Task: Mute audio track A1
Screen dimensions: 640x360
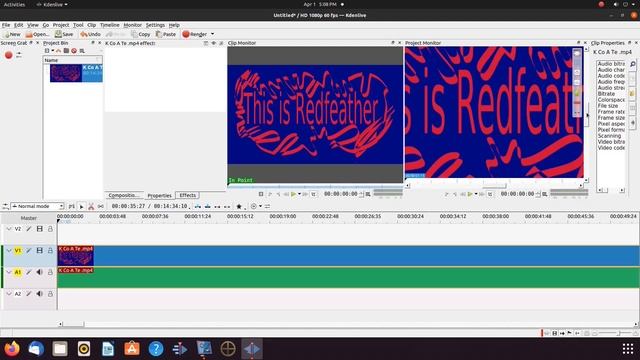Action: click(40, 272)
